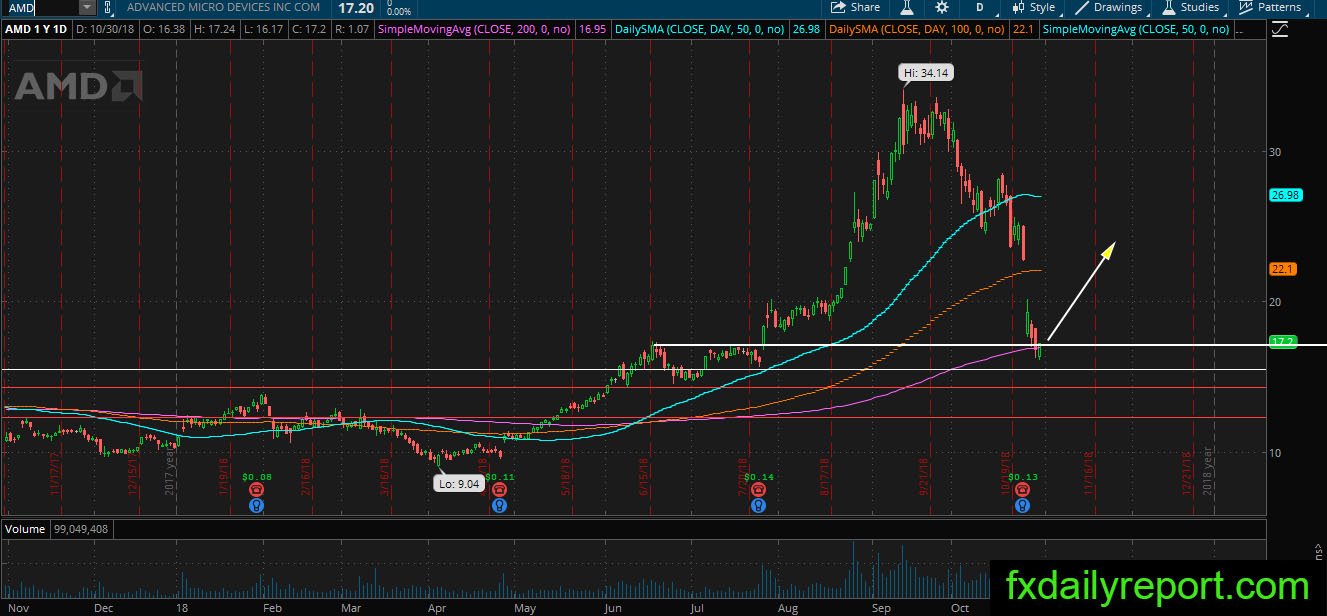Click the earnings phone icon under $0.14

(758, 490)
